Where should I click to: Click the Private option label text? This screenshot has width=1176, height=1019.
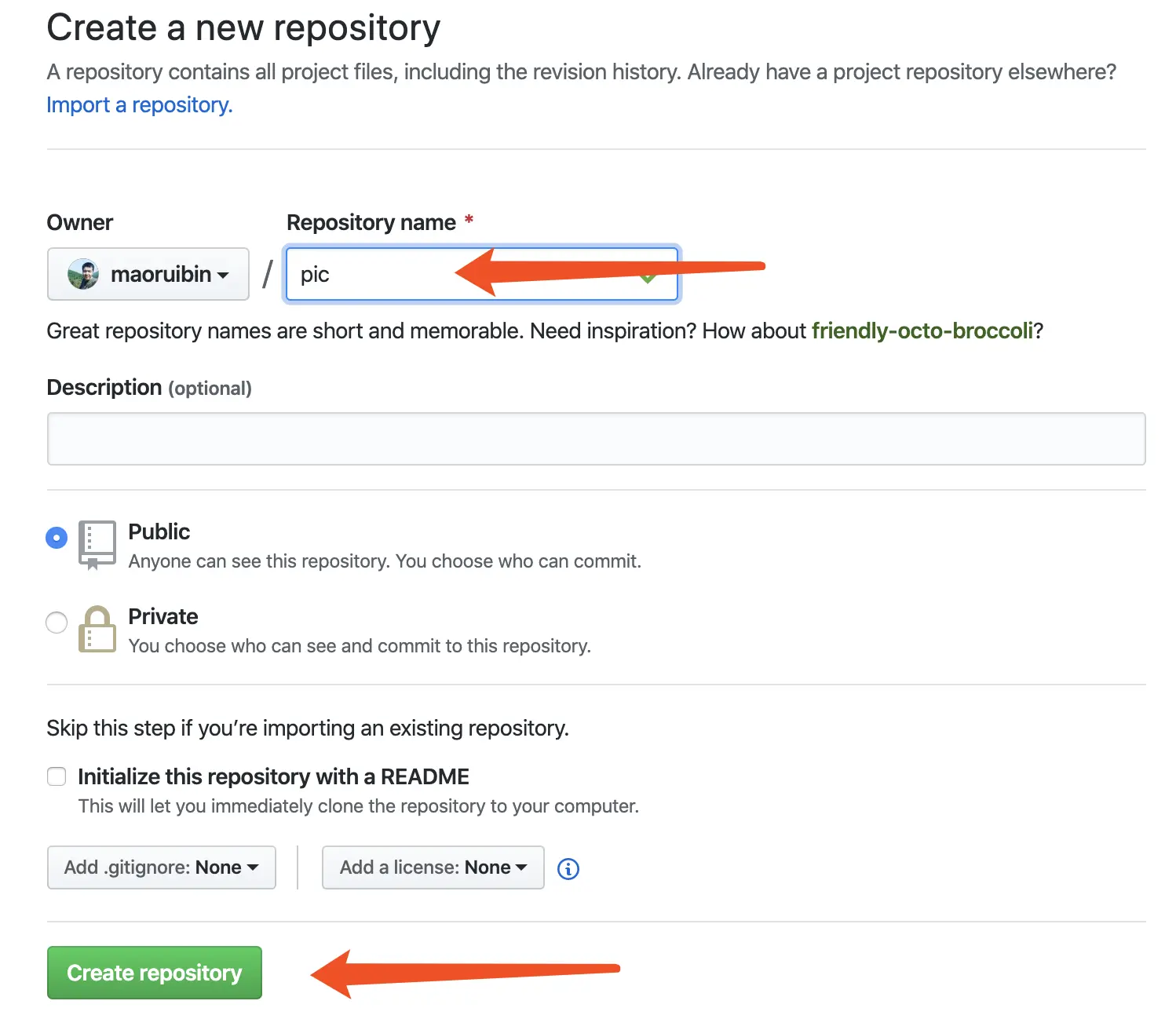(163, 616)
